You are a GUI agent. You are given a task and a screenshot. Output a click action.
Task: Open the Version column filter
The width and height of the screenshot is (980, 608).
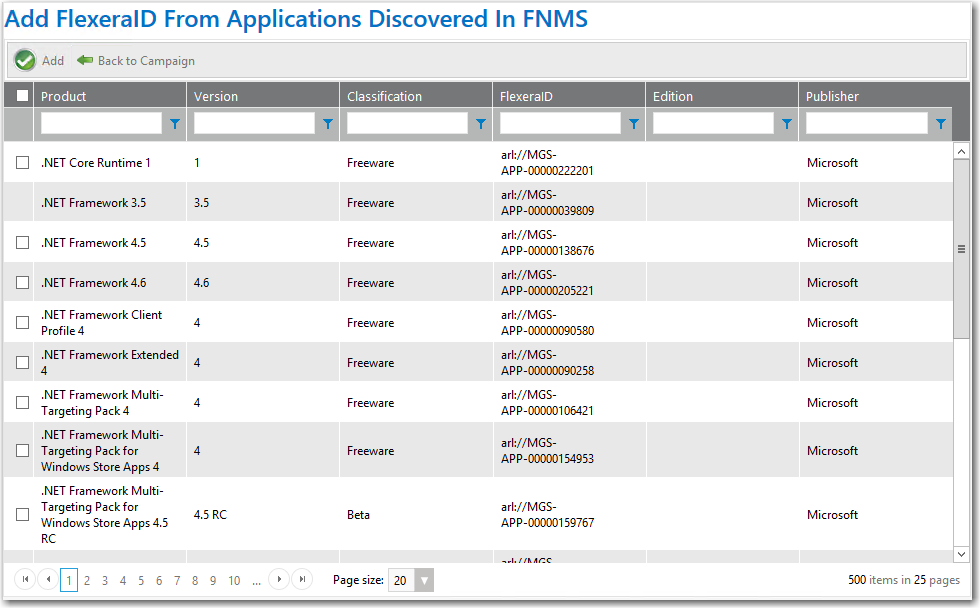tap(327, 124)
